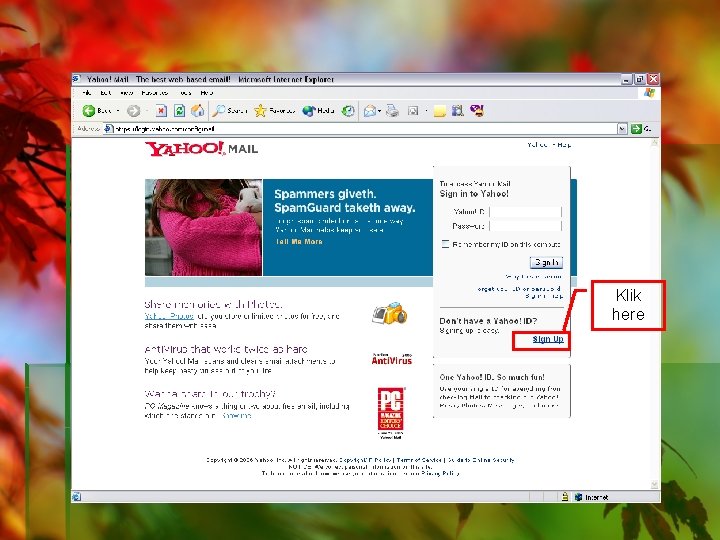720x540 pixels.
Task: Click the page icon in address bar
Action: pyautogui.click(x=108, y=129)
